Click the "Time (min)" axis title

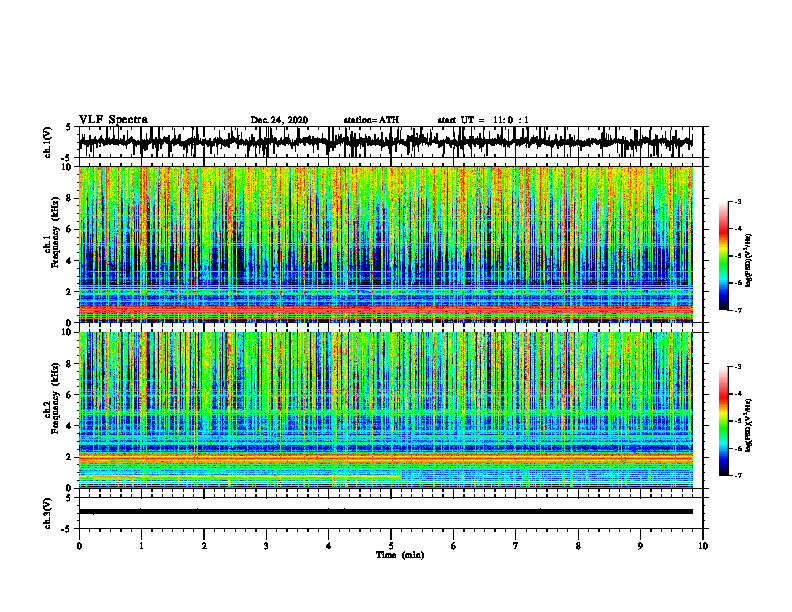tap(400, 555)
